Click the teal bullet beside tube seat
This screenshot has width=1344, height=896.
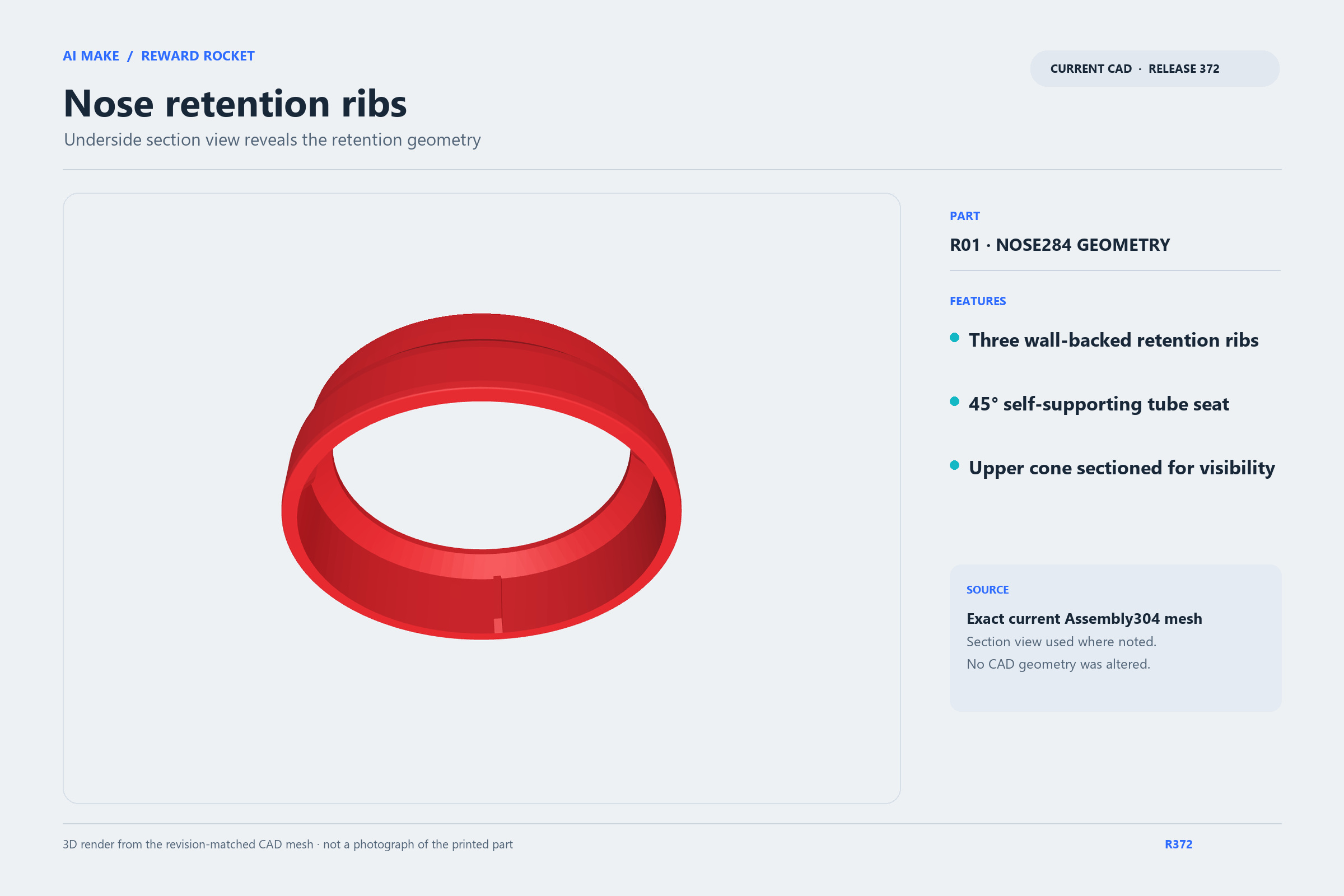[954, 402]
